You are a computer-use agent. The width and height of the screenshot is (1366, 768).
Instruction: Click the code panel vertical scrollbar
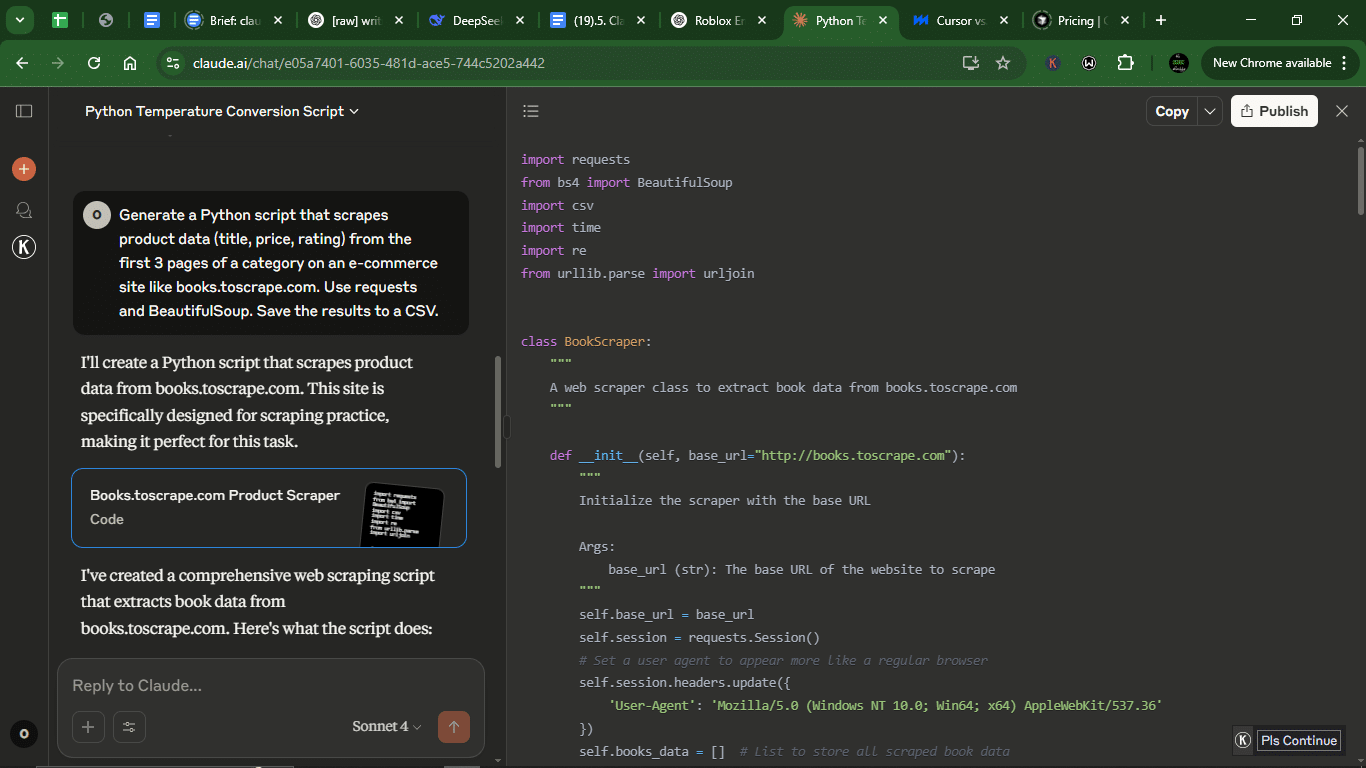pos(1360,180)
